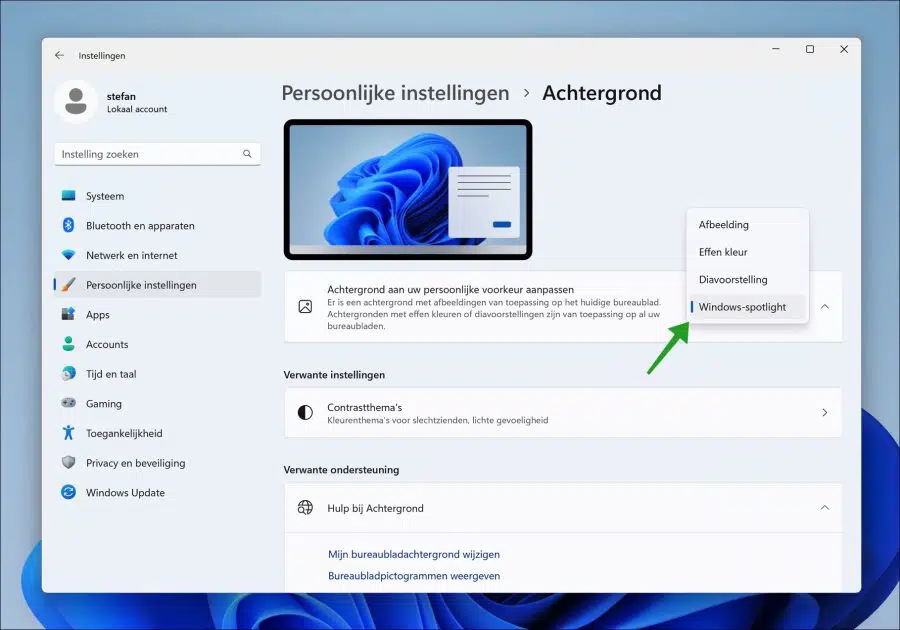Choose Effen kleur in the dropdown list

click(747, 252)
